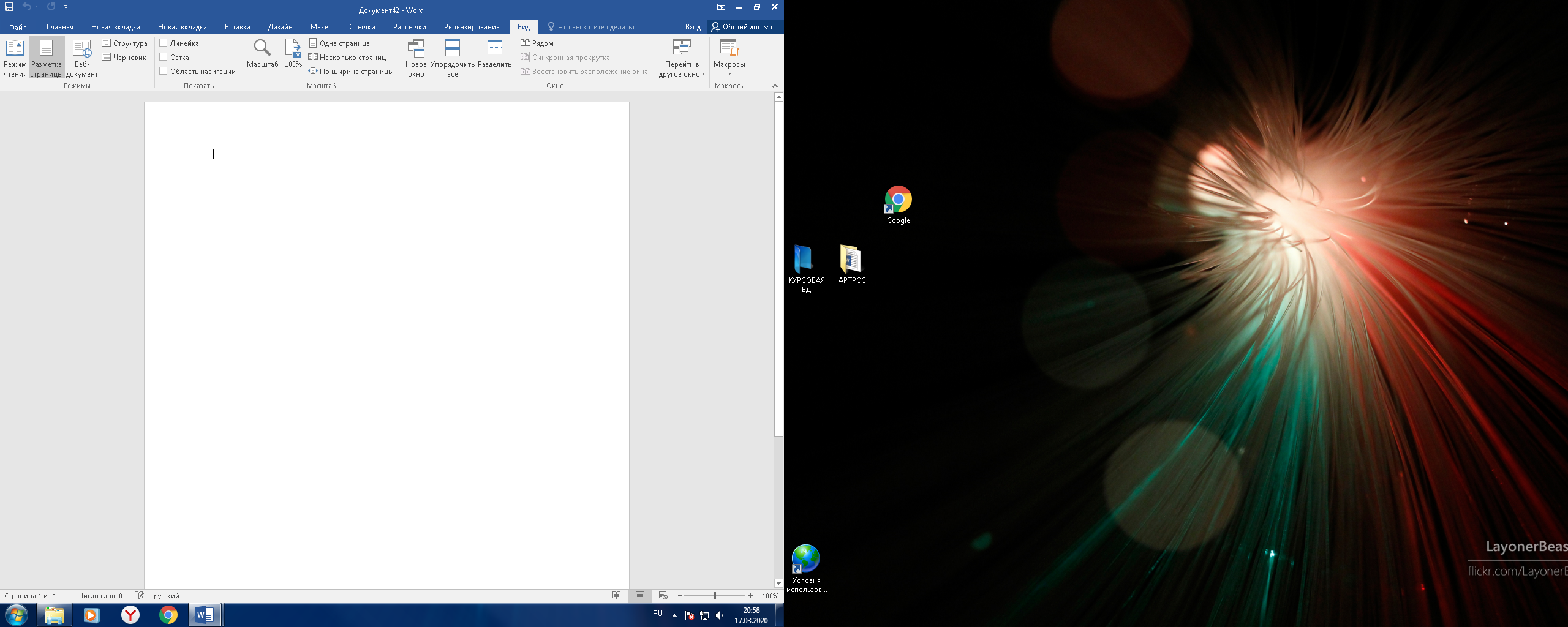Collapse the ribbon with the chevron arrow

[x=775, y=86]
